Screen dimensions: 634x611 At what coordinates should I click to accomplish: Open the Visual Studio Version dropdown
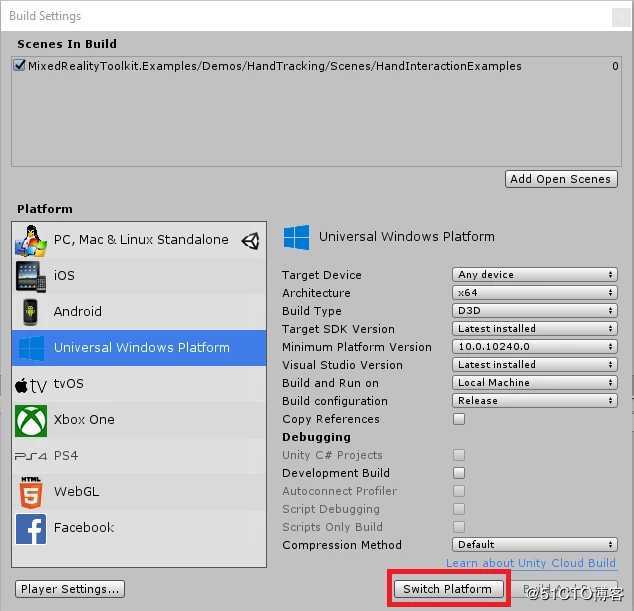point(535,364)
